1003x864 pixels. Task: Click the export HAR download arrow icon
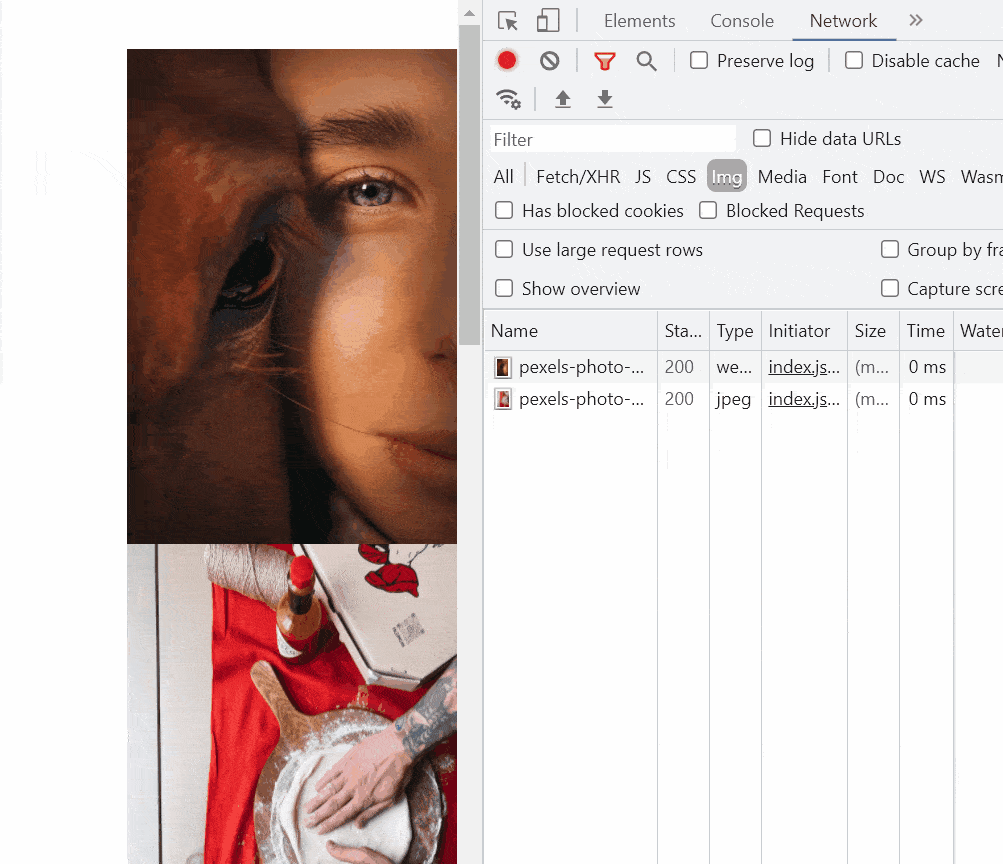pos(604,99)
